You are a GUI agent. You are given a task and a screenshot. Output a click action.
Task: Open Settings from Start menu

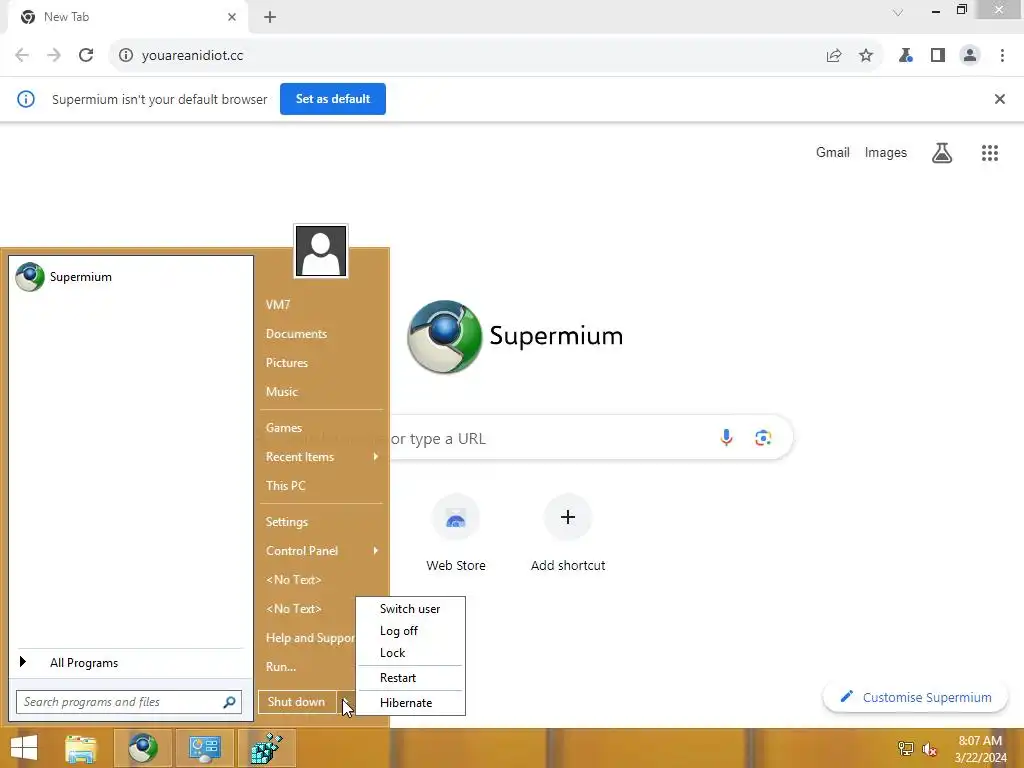(x=287, y=522)
